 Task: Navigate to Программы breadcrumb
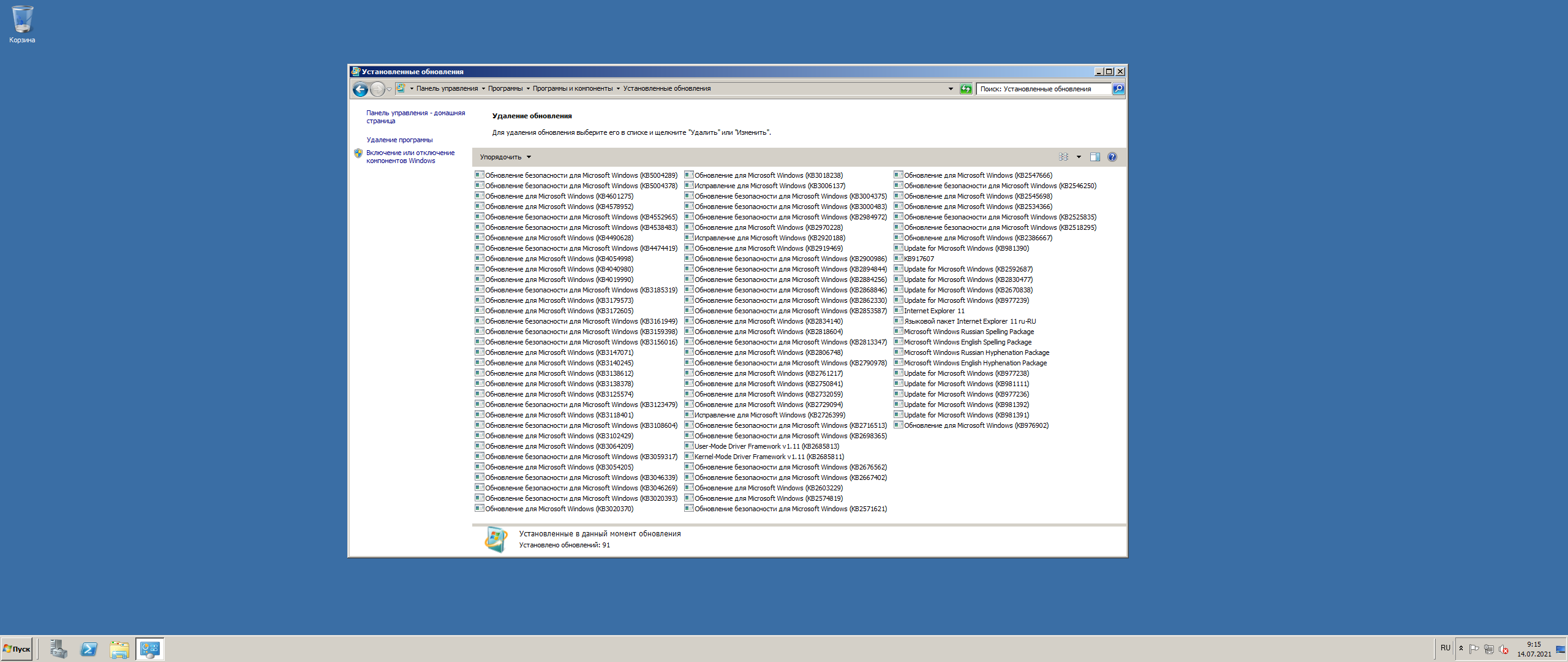coord(505,89)
